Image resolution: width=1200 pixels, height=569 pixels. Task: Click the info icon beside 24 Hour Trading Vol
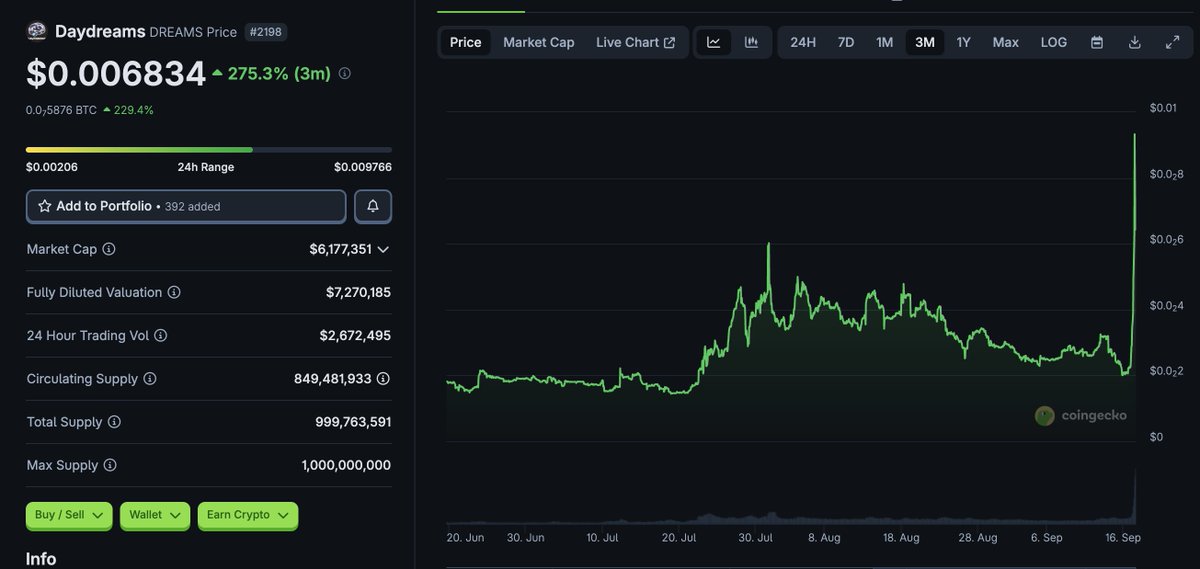(x=160, y=336)
